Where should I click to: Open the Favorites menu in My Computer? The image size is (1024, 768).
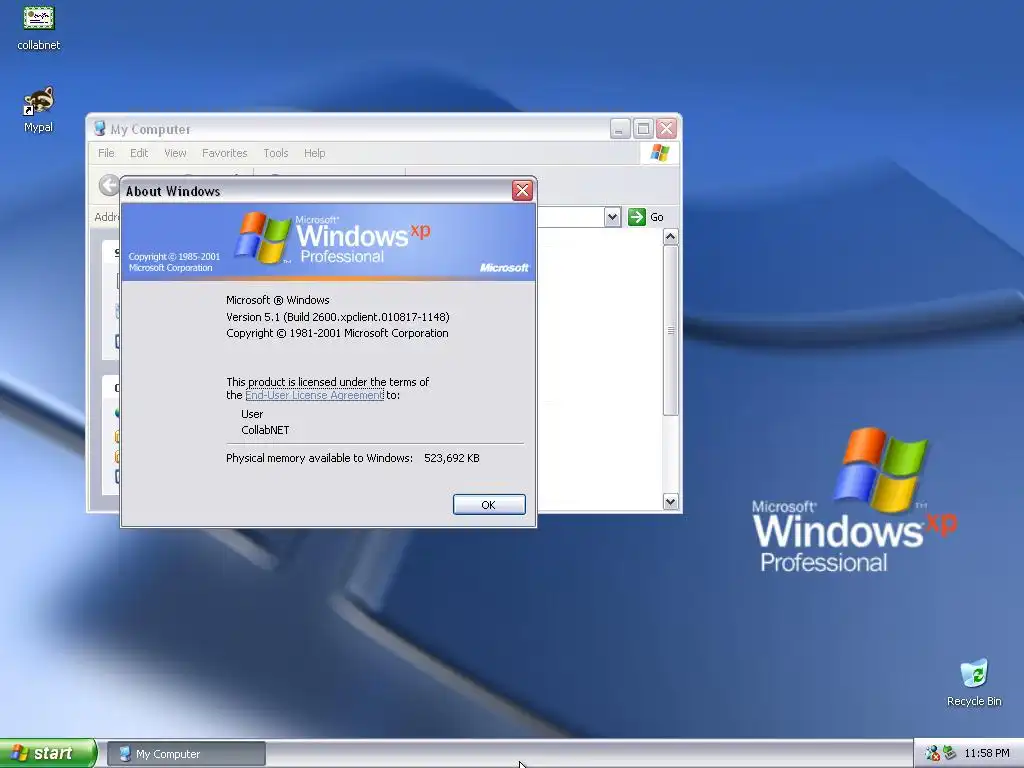click(x=225, y=153)
